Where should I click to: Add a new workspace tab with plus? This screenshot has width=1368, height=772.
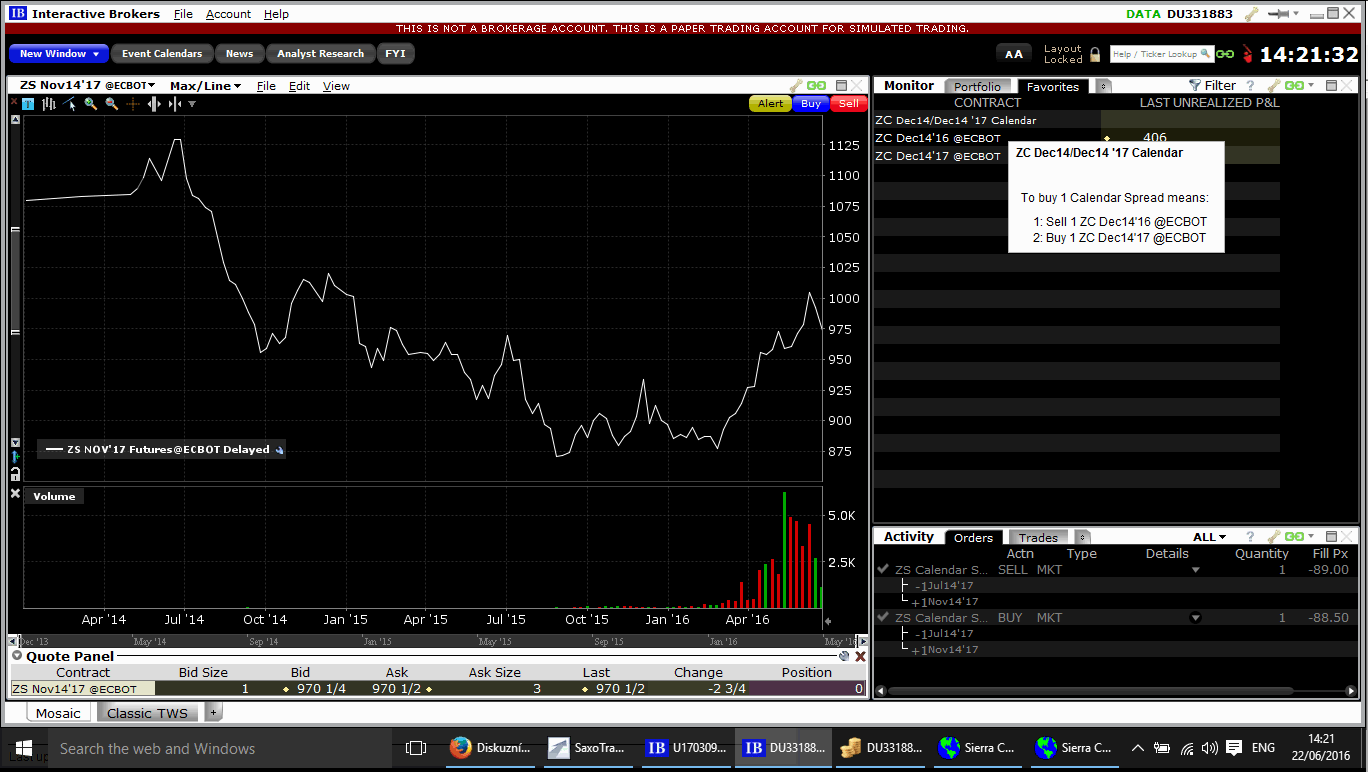(214, 713)
